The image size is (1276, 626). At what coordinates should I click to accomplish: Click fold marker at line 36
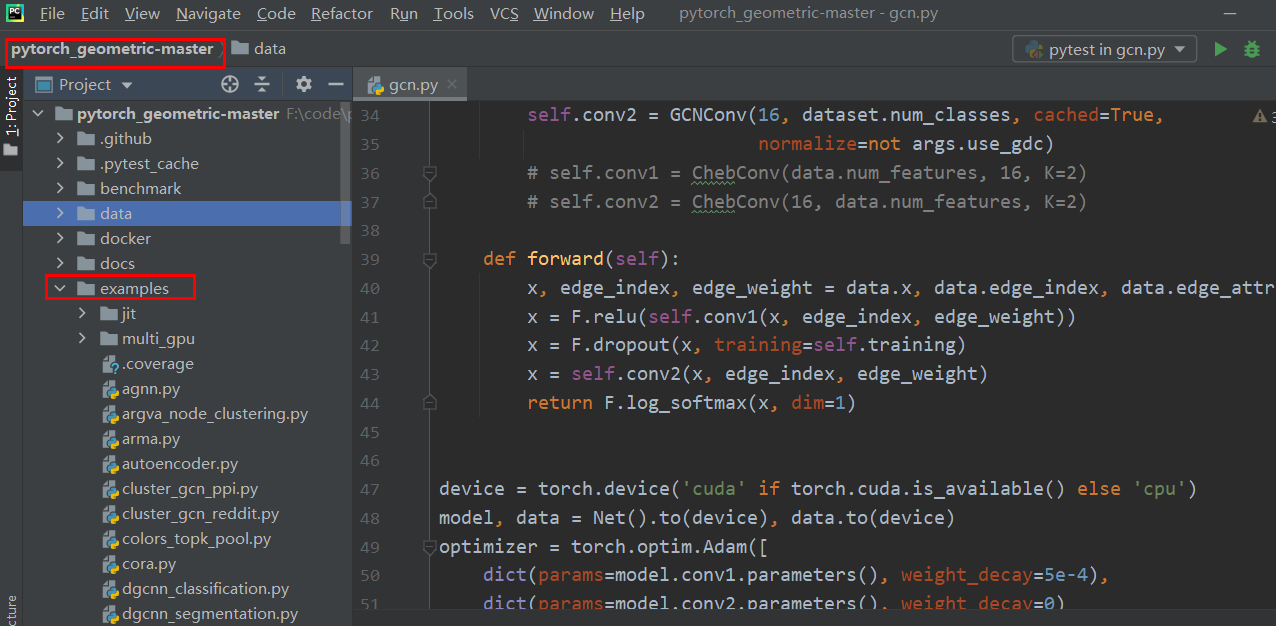coord(430,173)
